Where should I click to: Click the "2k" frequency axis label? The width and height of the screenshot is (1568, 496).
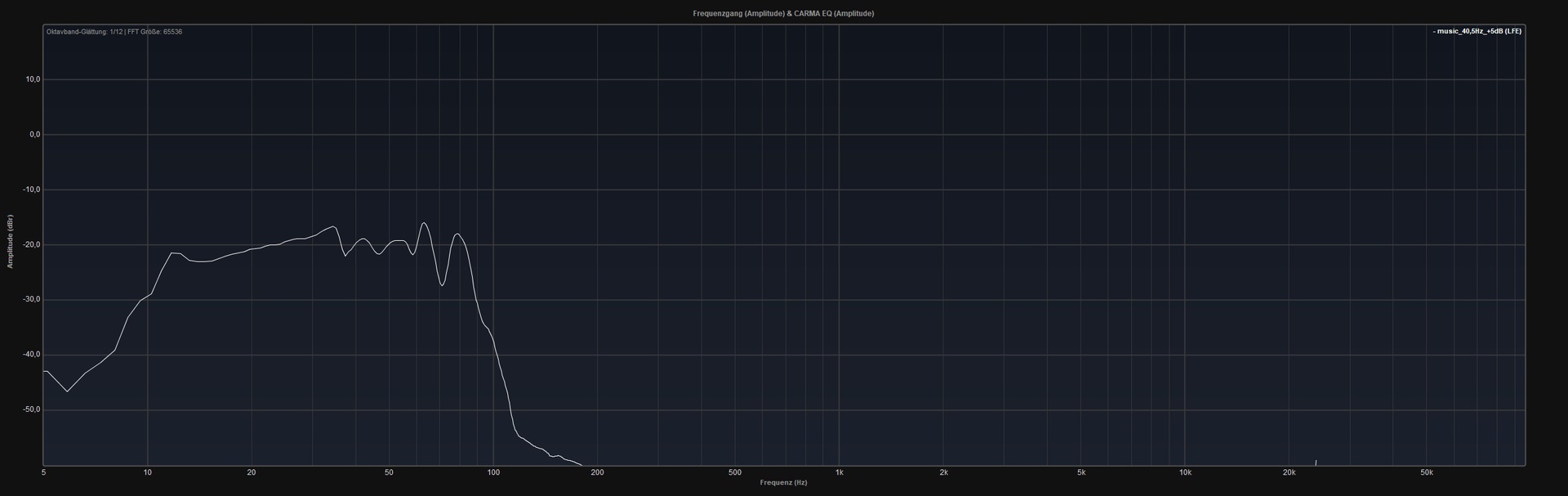[943, 473]
